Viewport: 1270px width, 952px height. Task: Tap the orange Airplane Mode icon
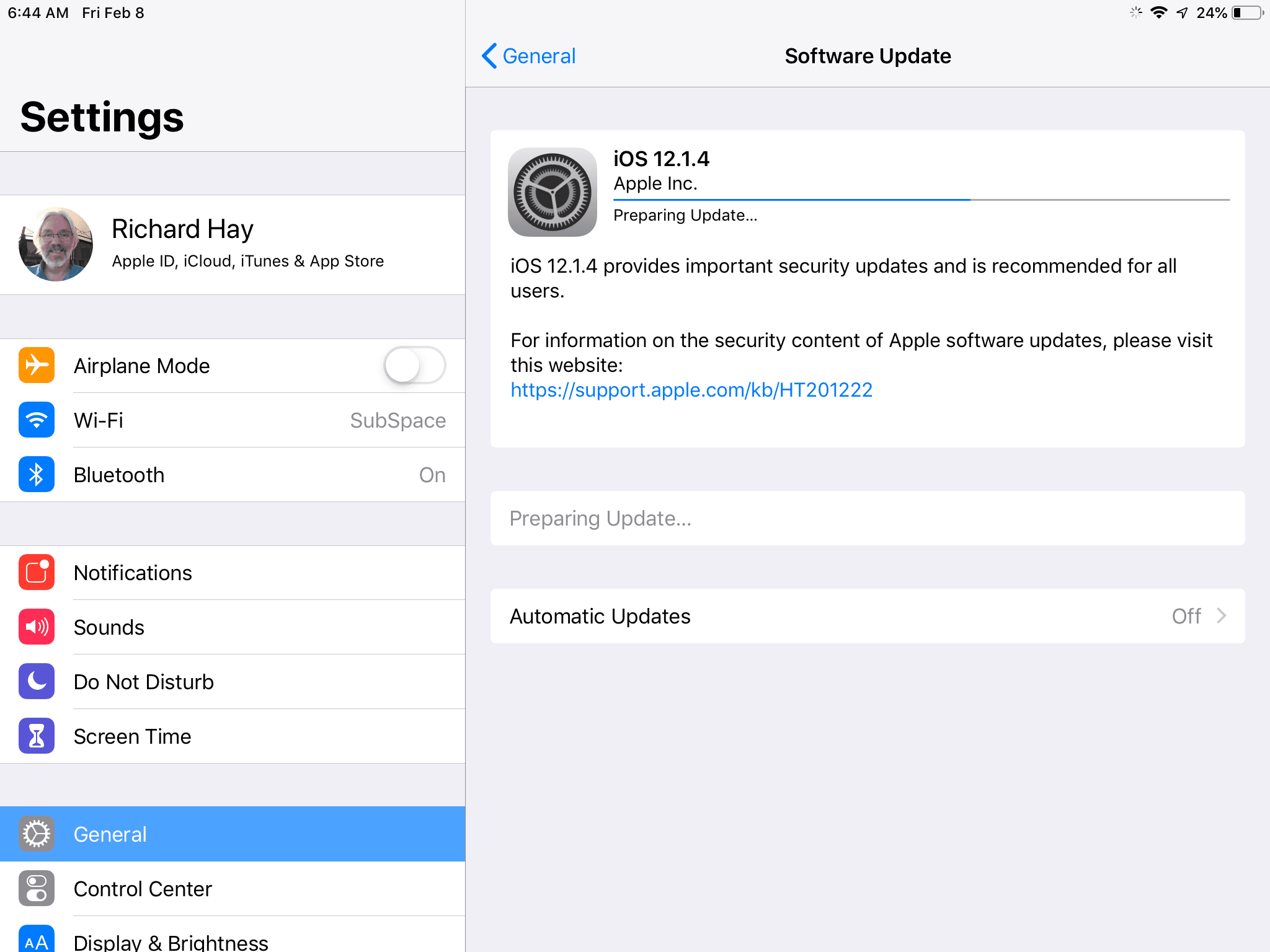coord(37,366)
